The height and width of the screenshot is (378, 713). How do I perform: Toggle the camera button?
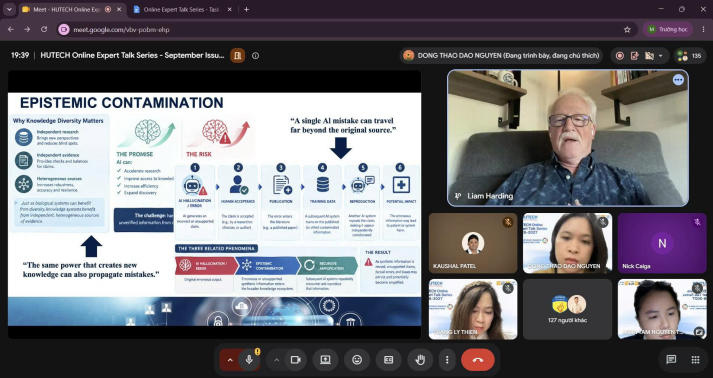pyautogui.click(x=296, y=360)
